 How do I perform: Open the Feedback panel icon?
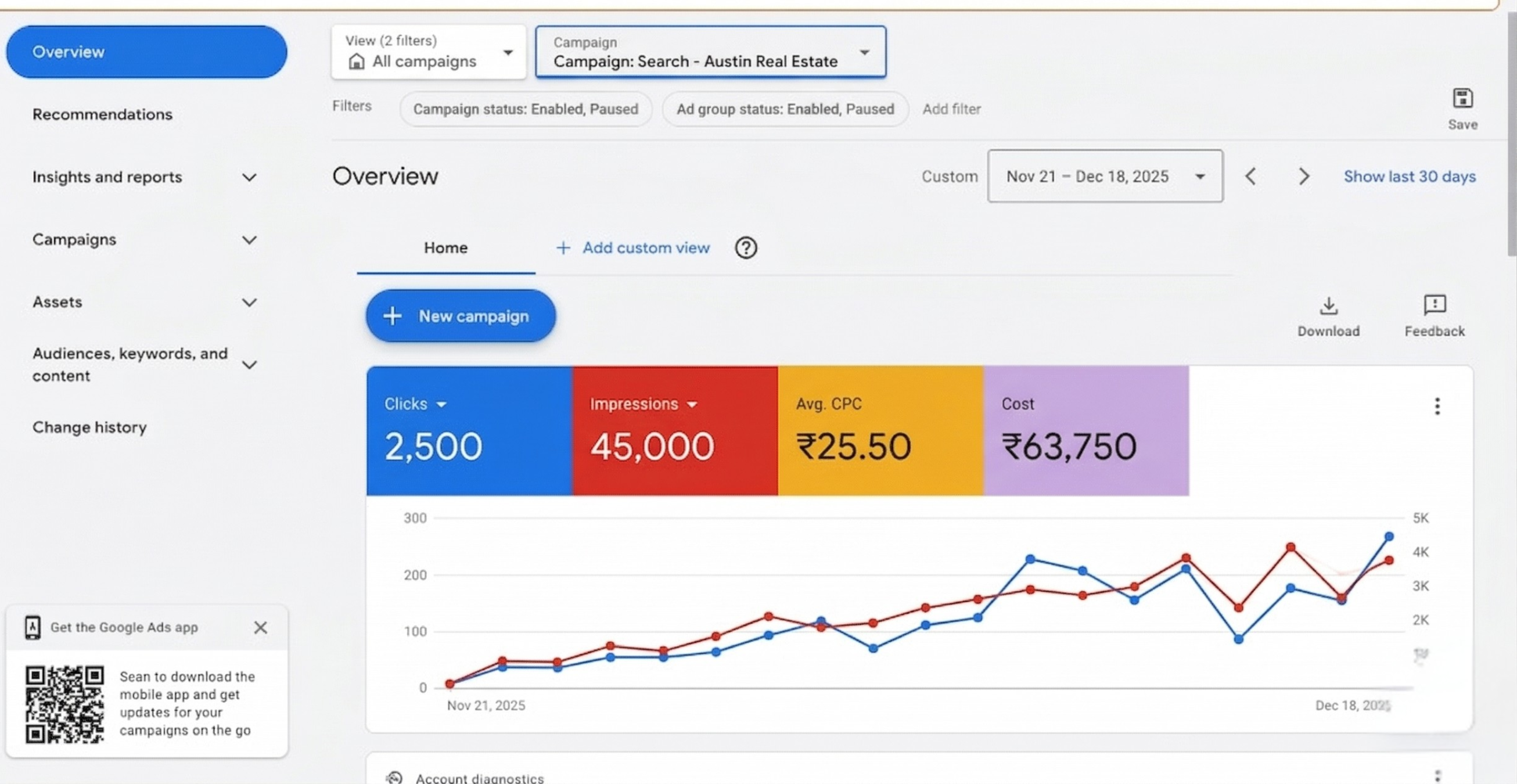point(1434,305)
